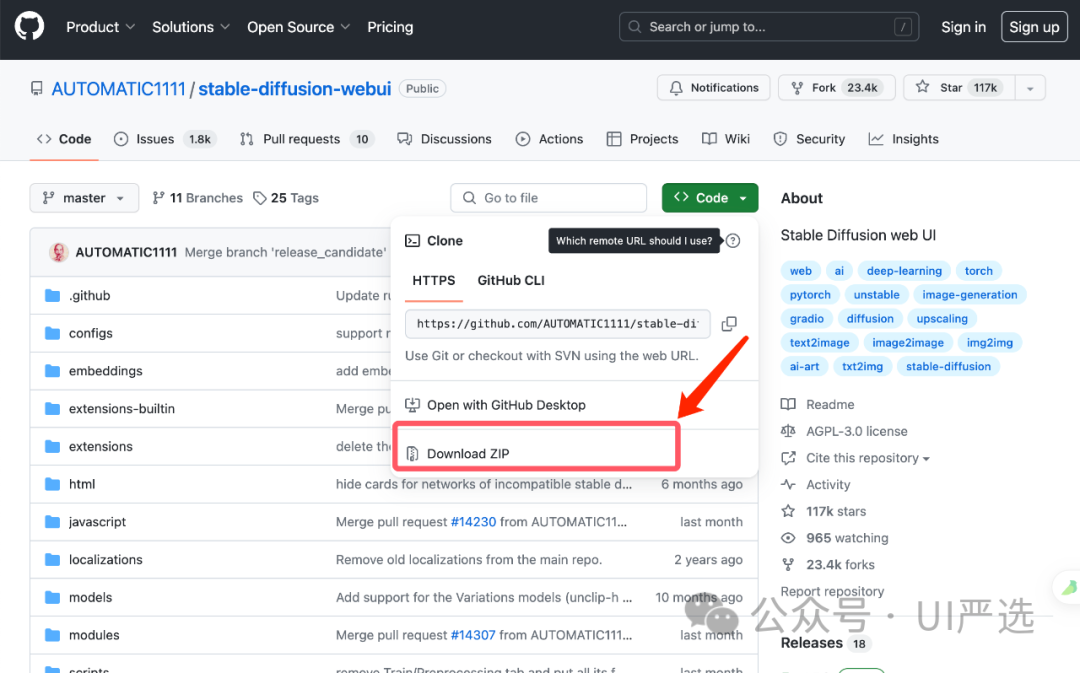This screenshot has height=673, width=1080.
Task: Expand the Solutions menu
Action: point(191,27)
